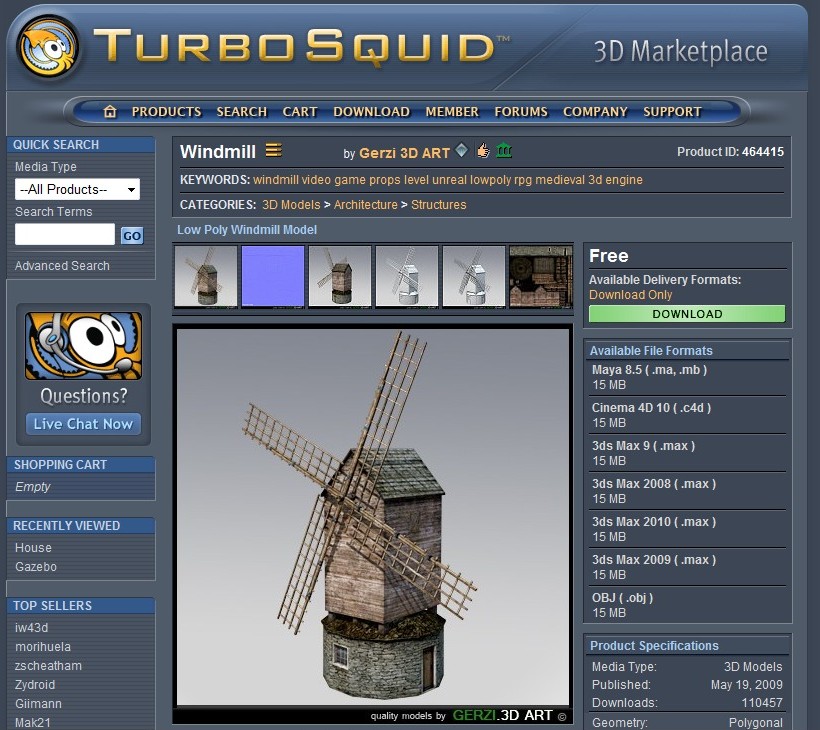Click the green DOWNLOAD button

(x=687, y=314)
